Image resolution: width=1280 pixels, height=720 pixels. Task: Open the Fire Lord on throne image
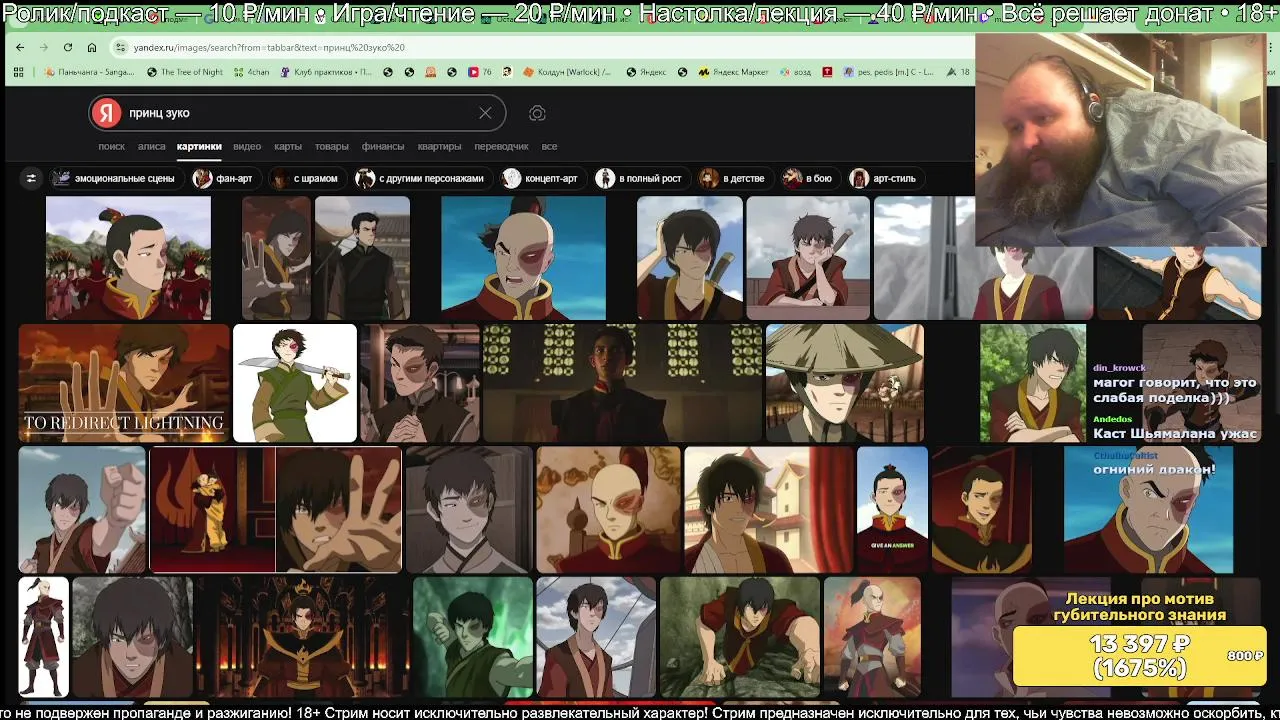point(303,637)
